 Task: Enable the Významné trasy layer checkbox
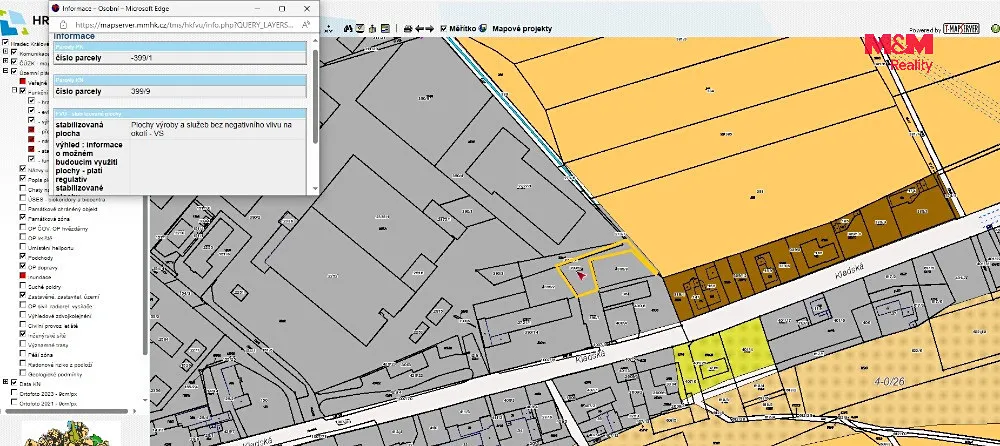(x=22, y=343)
